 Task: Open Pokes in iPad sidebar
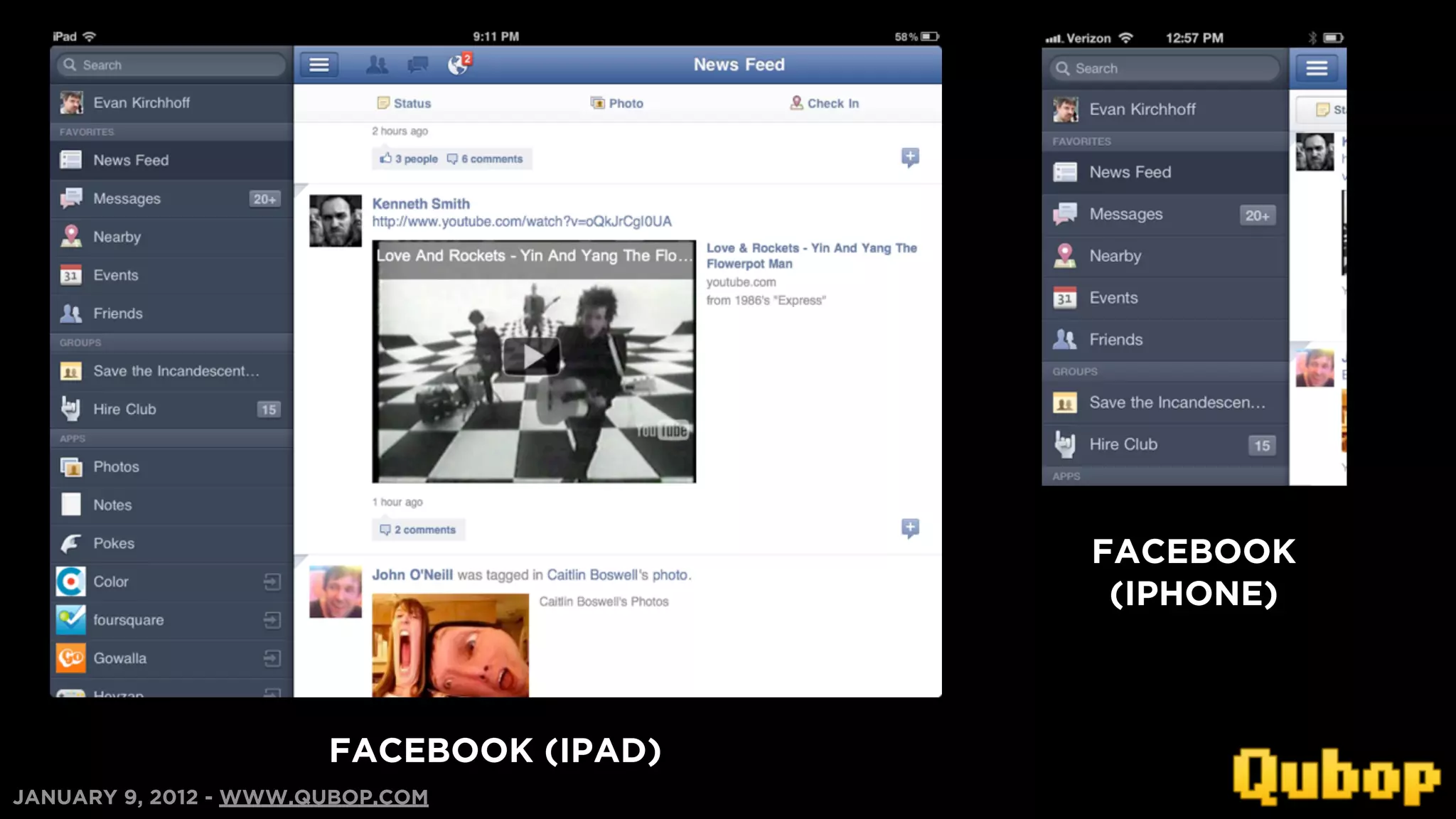point(171,544)
